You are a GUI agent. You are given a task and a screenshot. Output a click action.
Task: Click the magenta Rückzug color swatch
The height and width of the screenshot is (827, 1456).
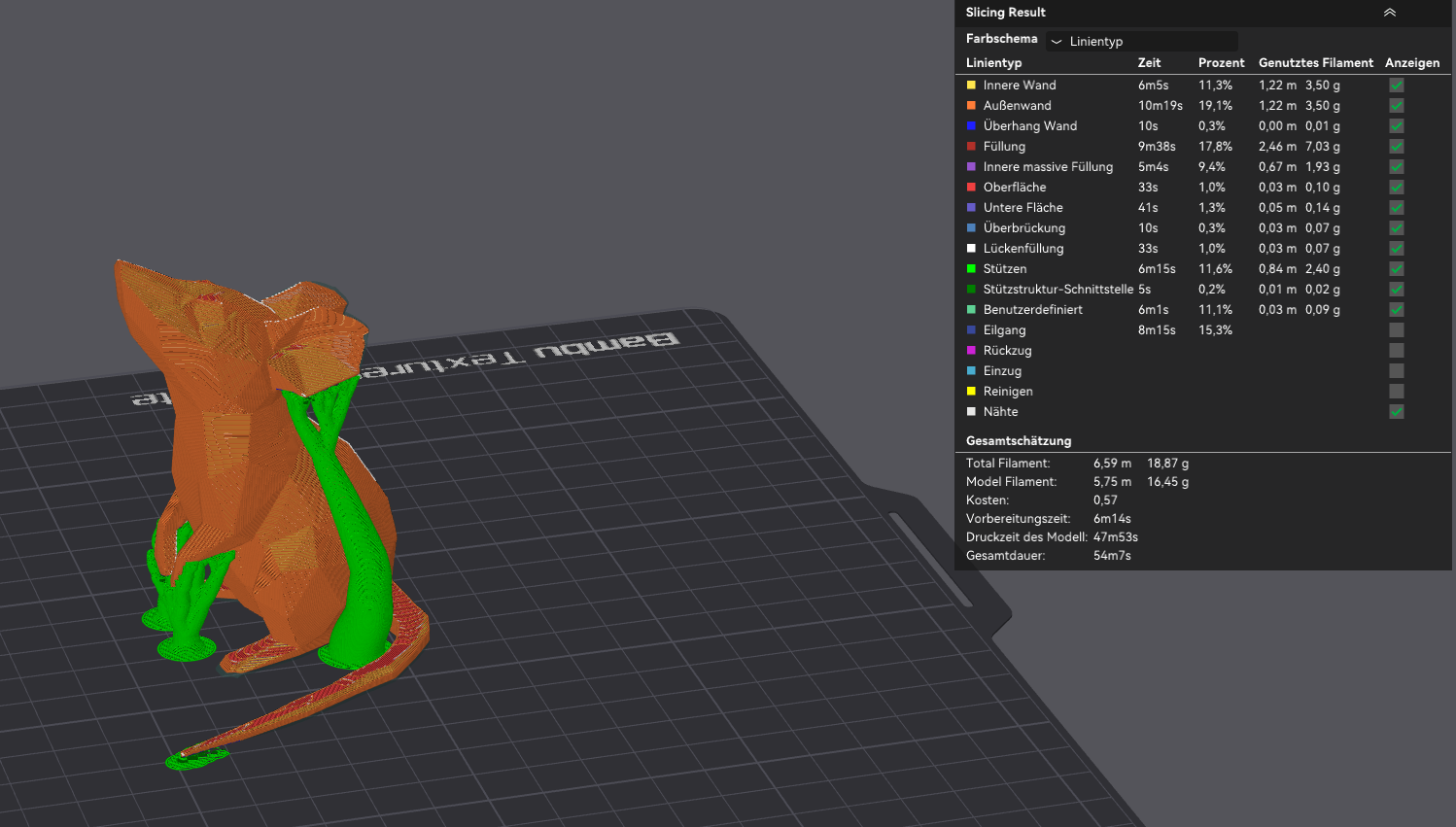point(971,351)
